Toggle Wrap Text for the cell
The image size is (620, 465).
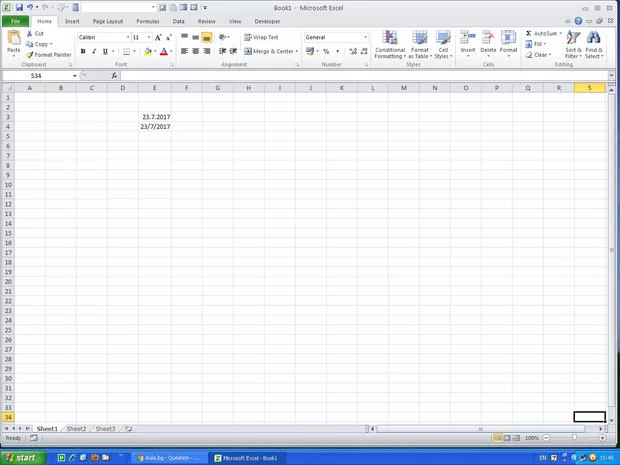[x=261, y=37]
